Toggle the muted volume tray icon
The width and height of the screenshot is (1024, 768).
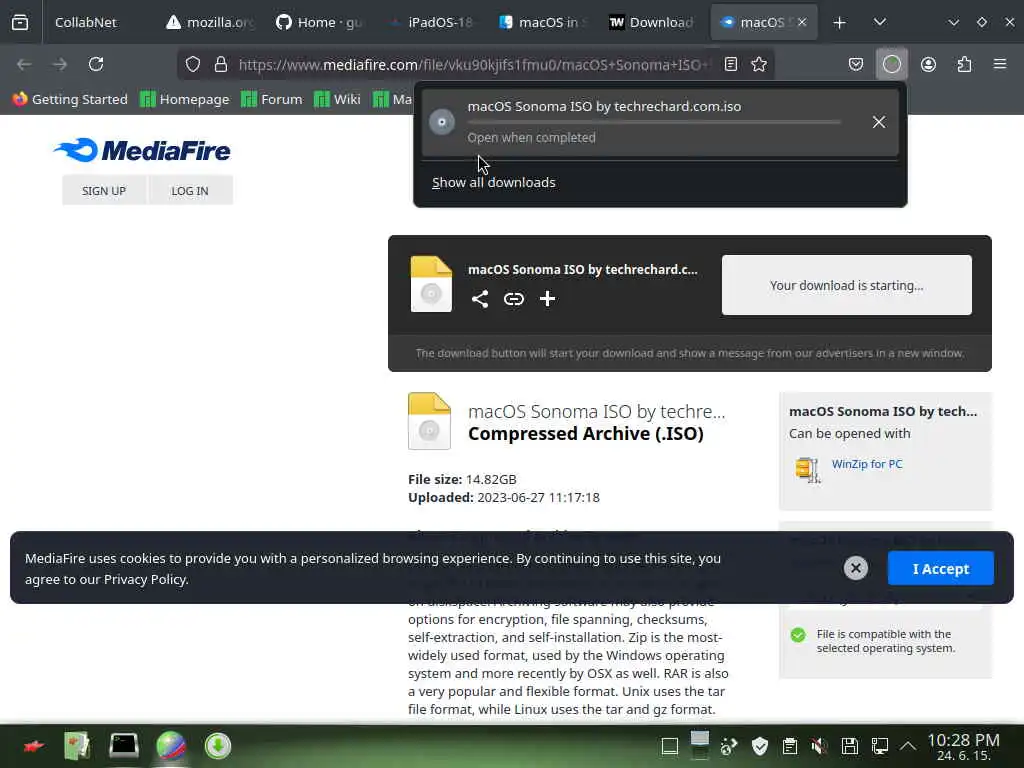(x=819, y=746)
